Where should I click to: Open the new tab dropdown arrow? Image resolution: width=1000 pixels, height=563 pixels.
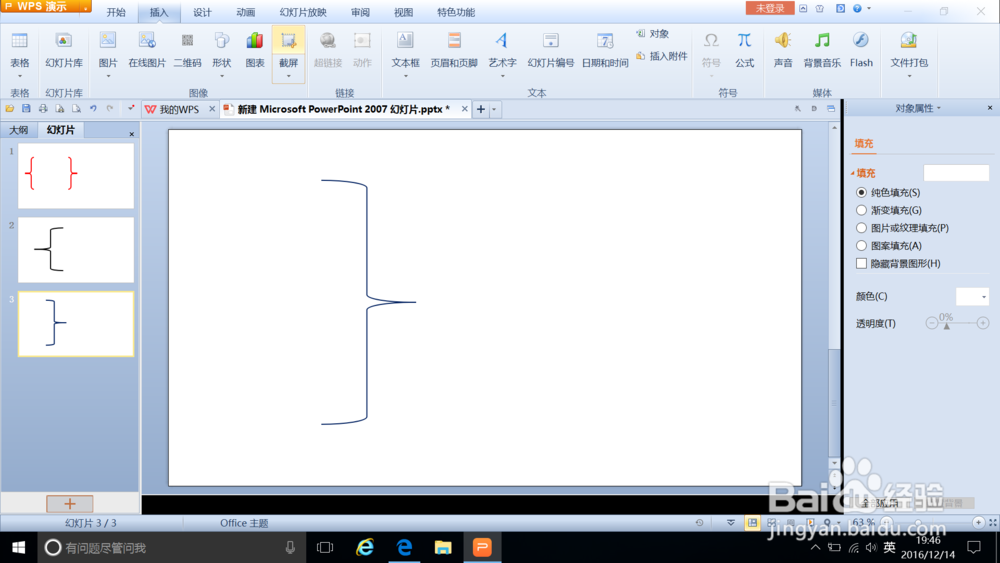[x=494, y=110]
